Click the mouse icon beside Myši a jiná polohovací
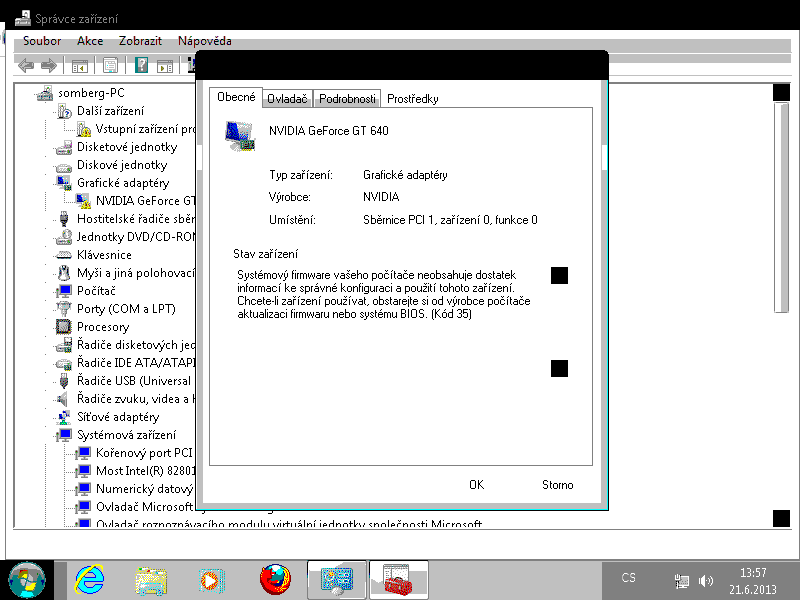 [x=64, y=273]
